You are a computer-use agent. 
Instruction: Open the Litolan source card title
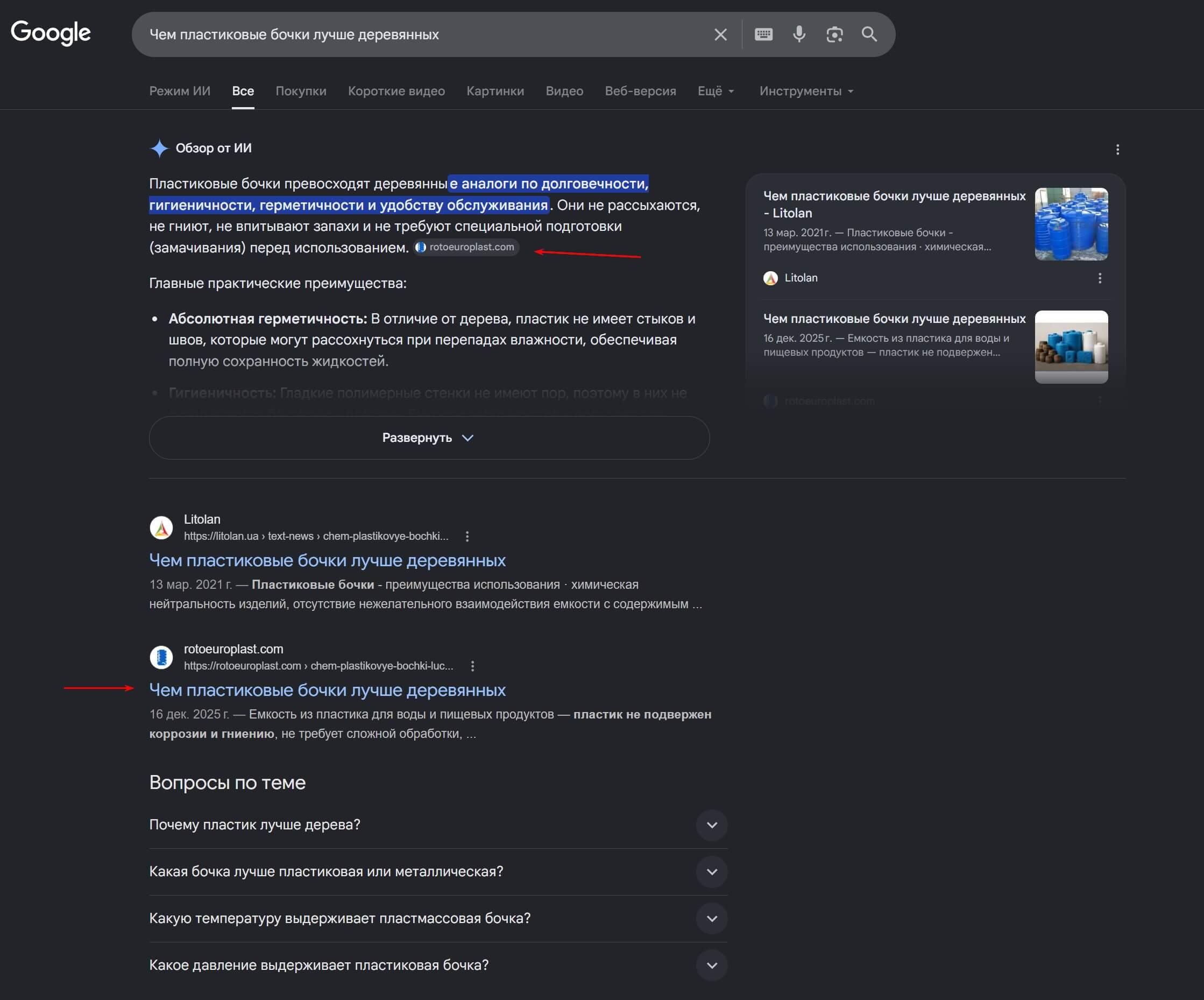[895, 204]
